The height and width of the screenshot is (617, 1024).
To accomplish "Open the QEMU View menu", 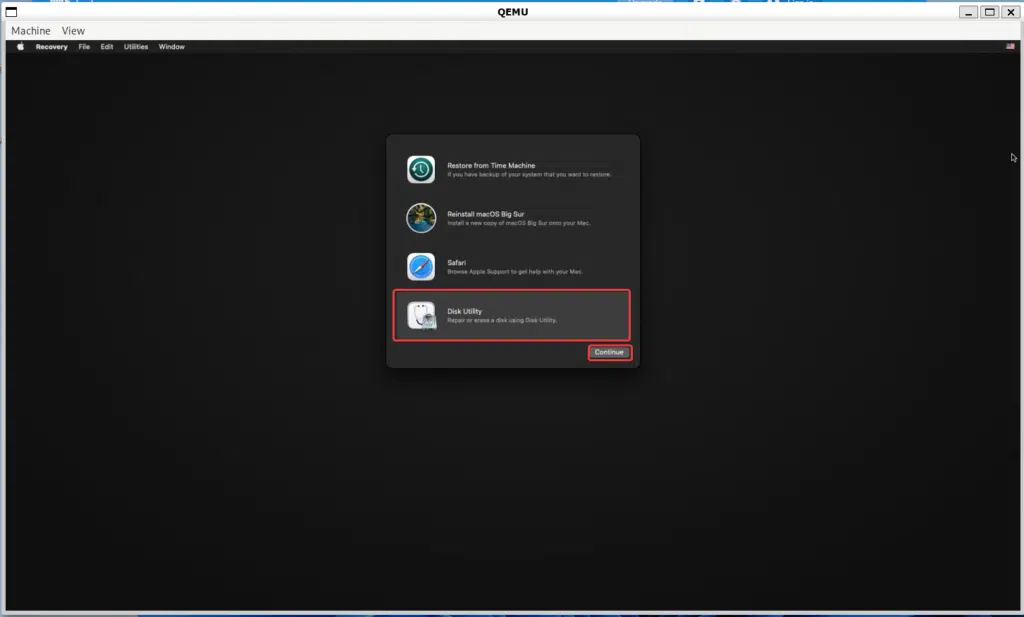I will pyautogui.click(x=73, y=31).
